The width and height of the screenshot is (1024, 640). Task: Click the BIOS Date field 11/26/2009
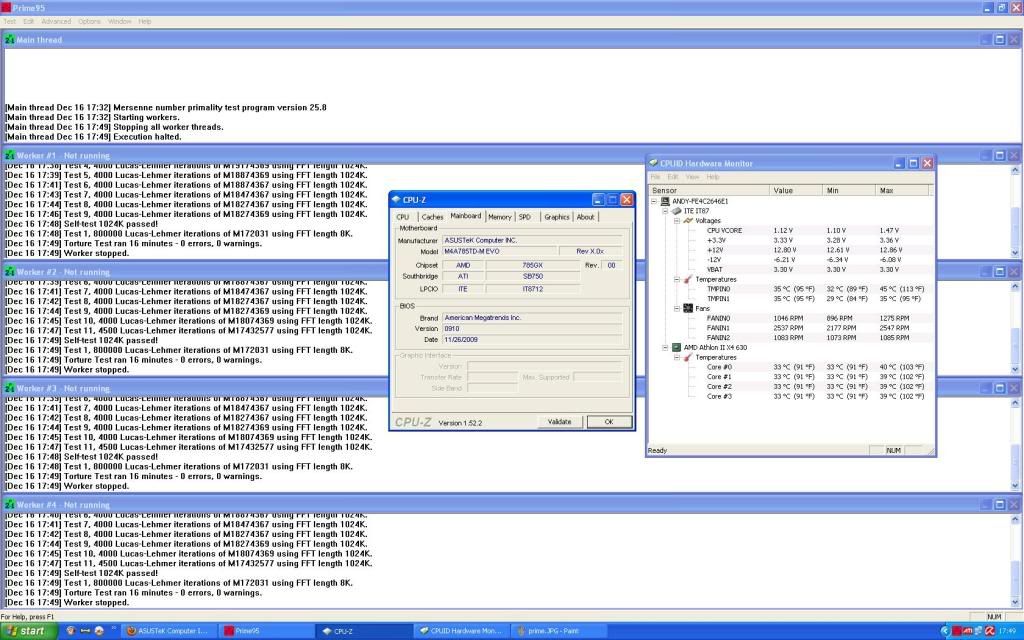[x=532, y=340]
